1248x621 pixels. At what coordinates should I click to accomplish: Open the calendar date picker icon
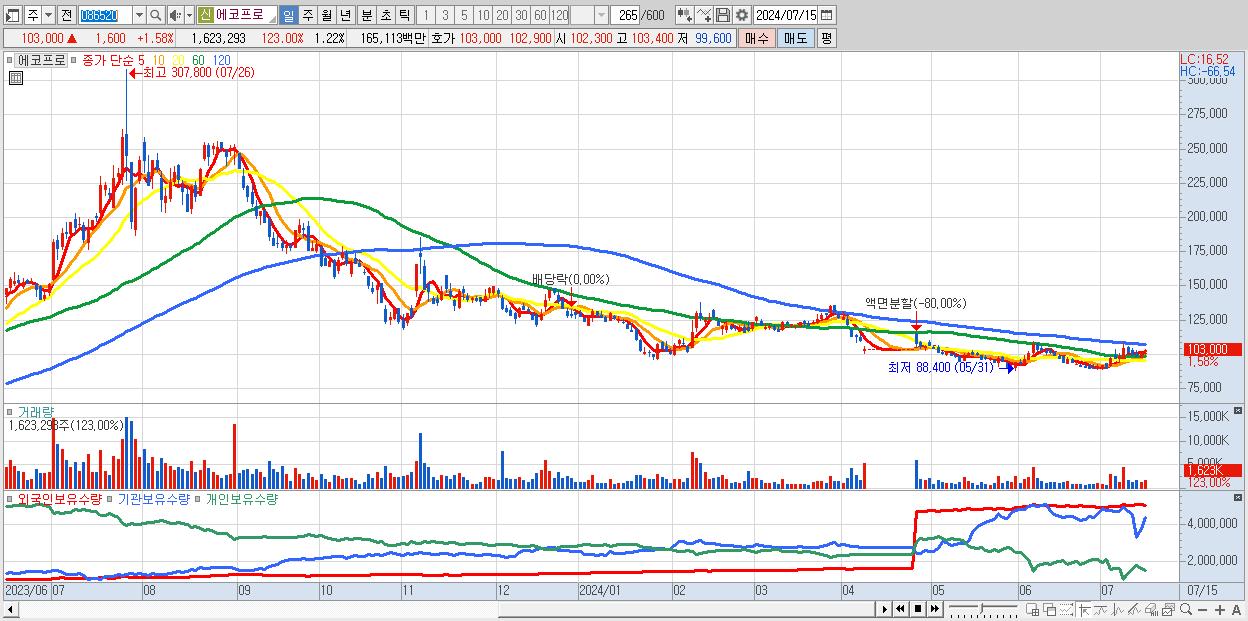(828, 15)
